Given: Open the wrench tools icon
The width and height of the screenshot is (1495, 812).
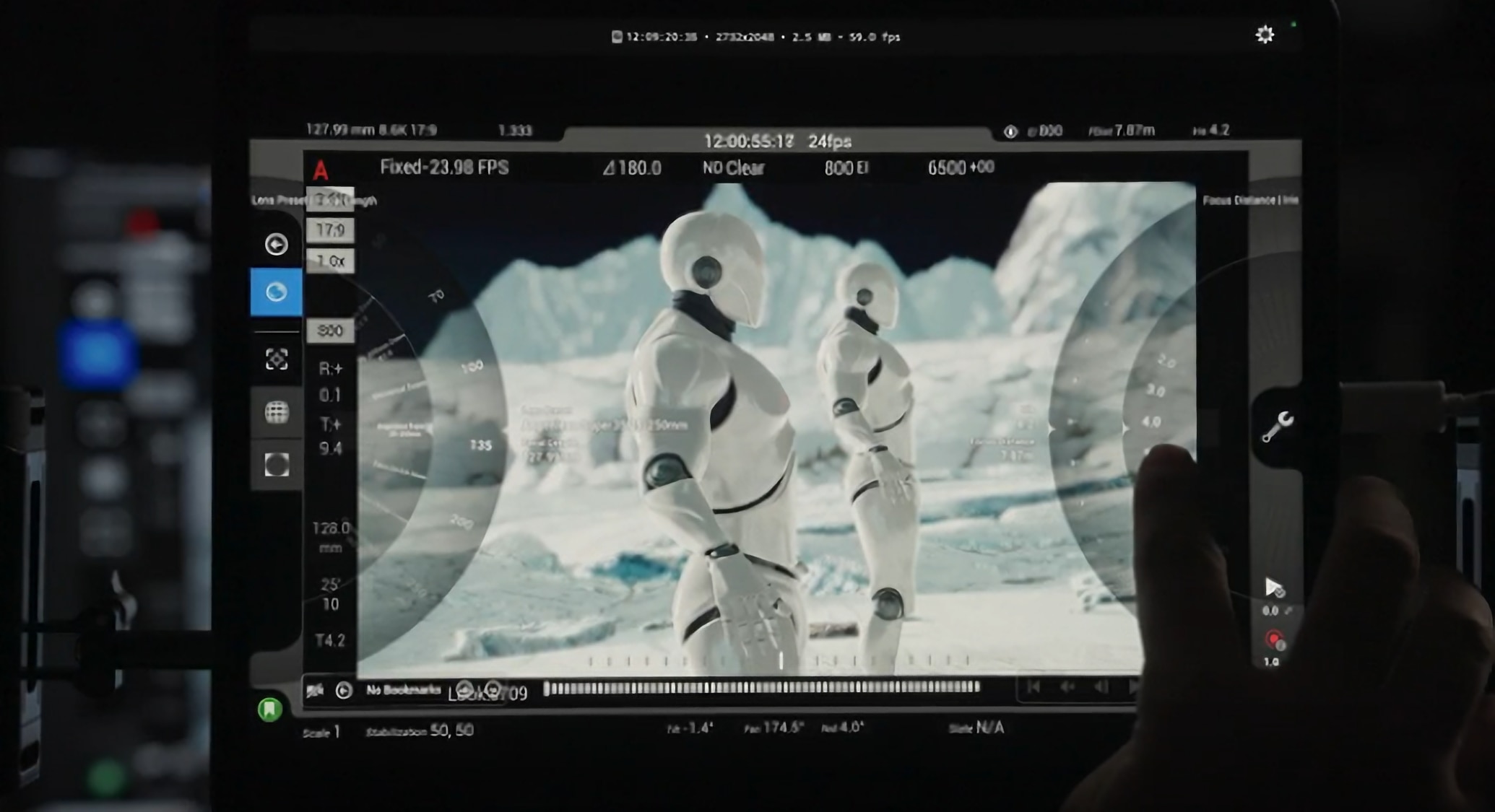Looking at the screenshot, I should click(x=1277, y=427).
